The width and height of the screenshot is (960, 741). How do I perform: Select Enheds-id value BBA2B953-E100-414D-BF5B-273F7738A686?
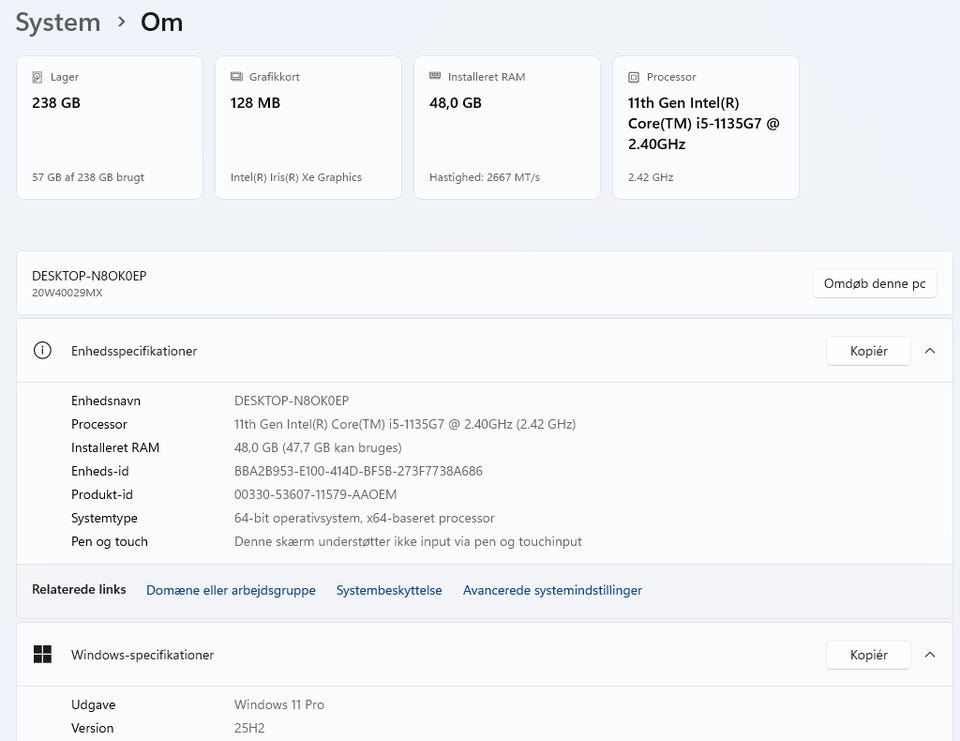(x=358, y=471)
